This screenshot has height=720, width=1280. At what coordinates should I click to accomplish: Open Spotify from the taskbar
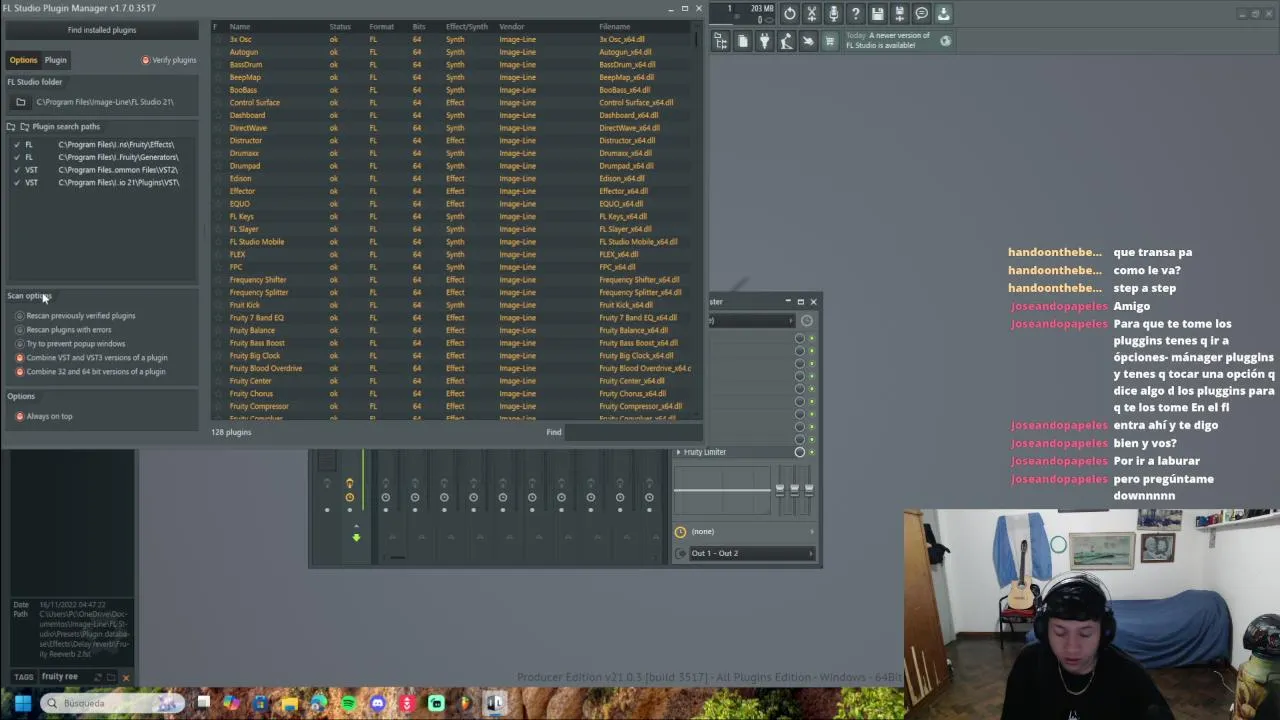tap(348, 703)
